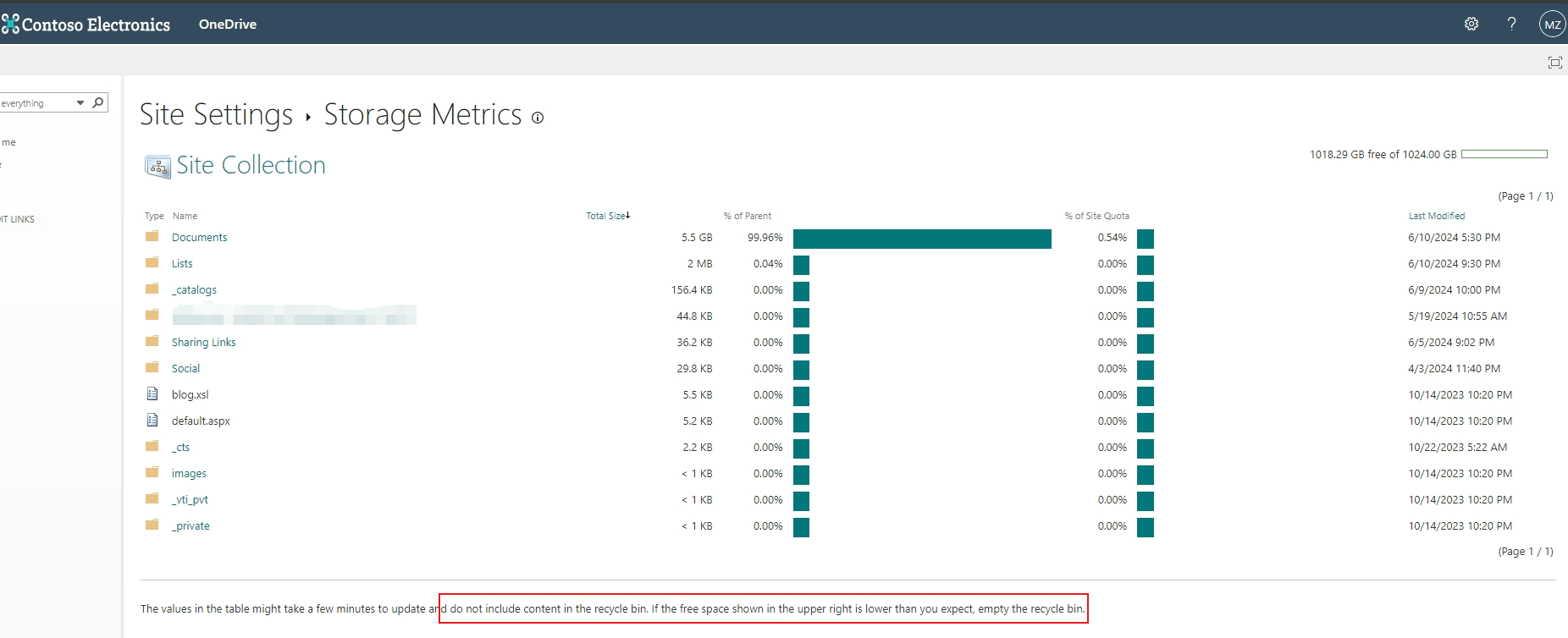The width and height of the screenshot is (1568, 638).
Task: Click the focus on content icon
Action: click(1554, 63)
